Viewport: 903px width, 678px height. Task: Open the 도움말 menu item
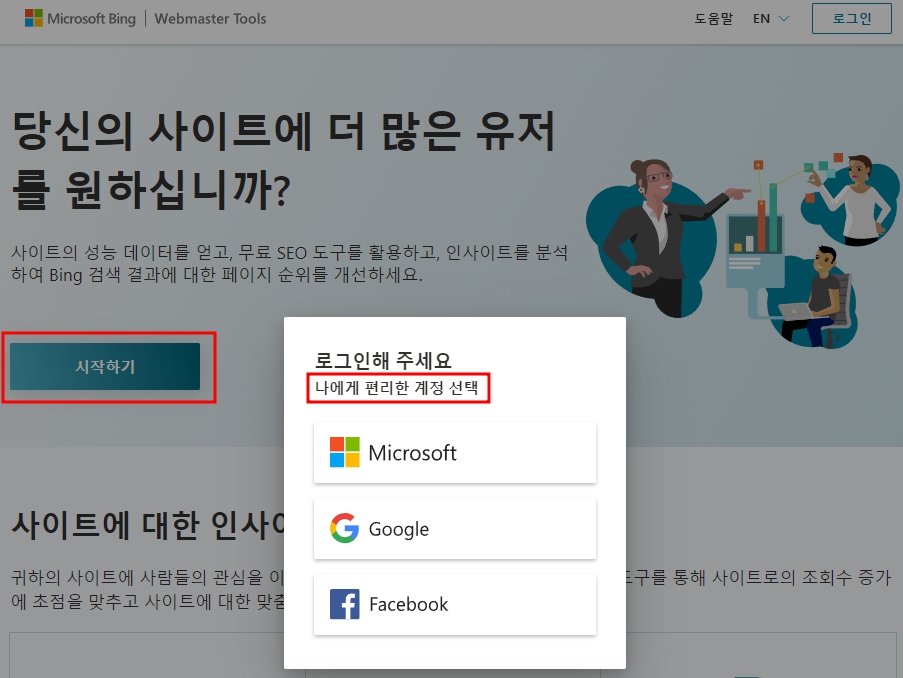[712, 18]
